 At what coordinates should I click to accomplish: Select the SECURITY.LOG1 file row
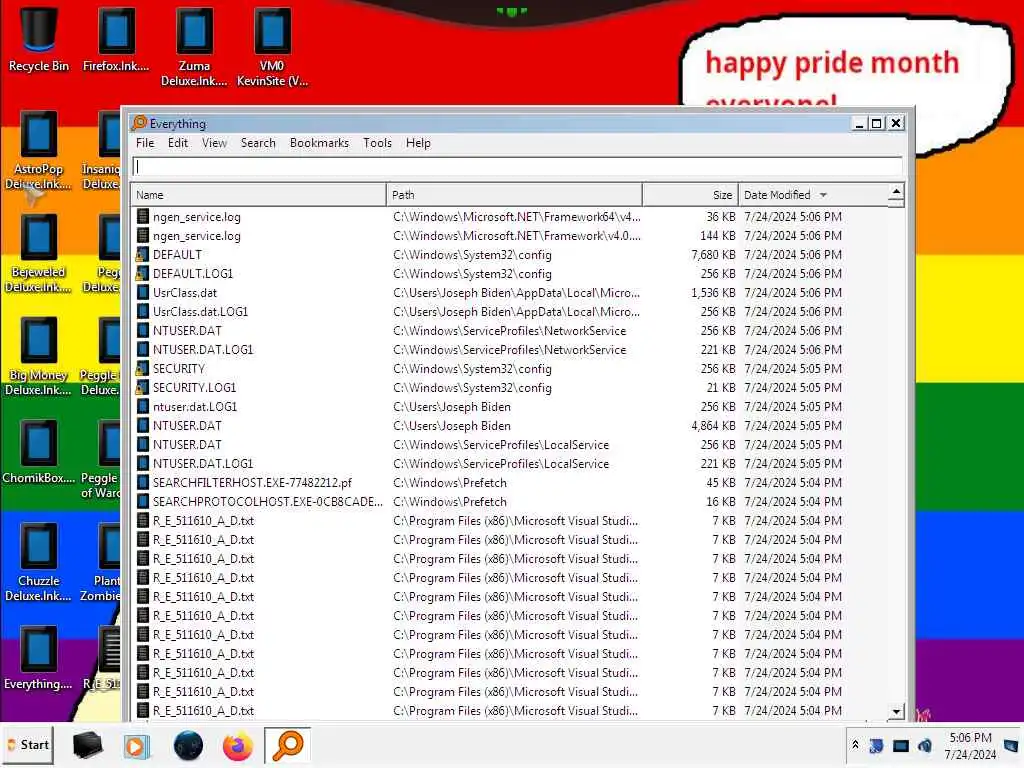click(509, 387)
